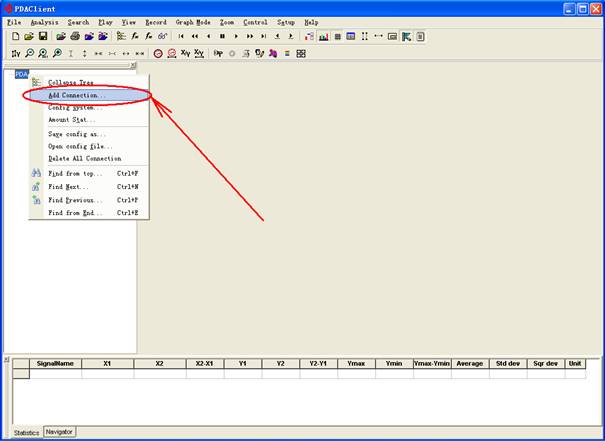
Task: Select Add Connection in context menu
Action: coord(76,95)
